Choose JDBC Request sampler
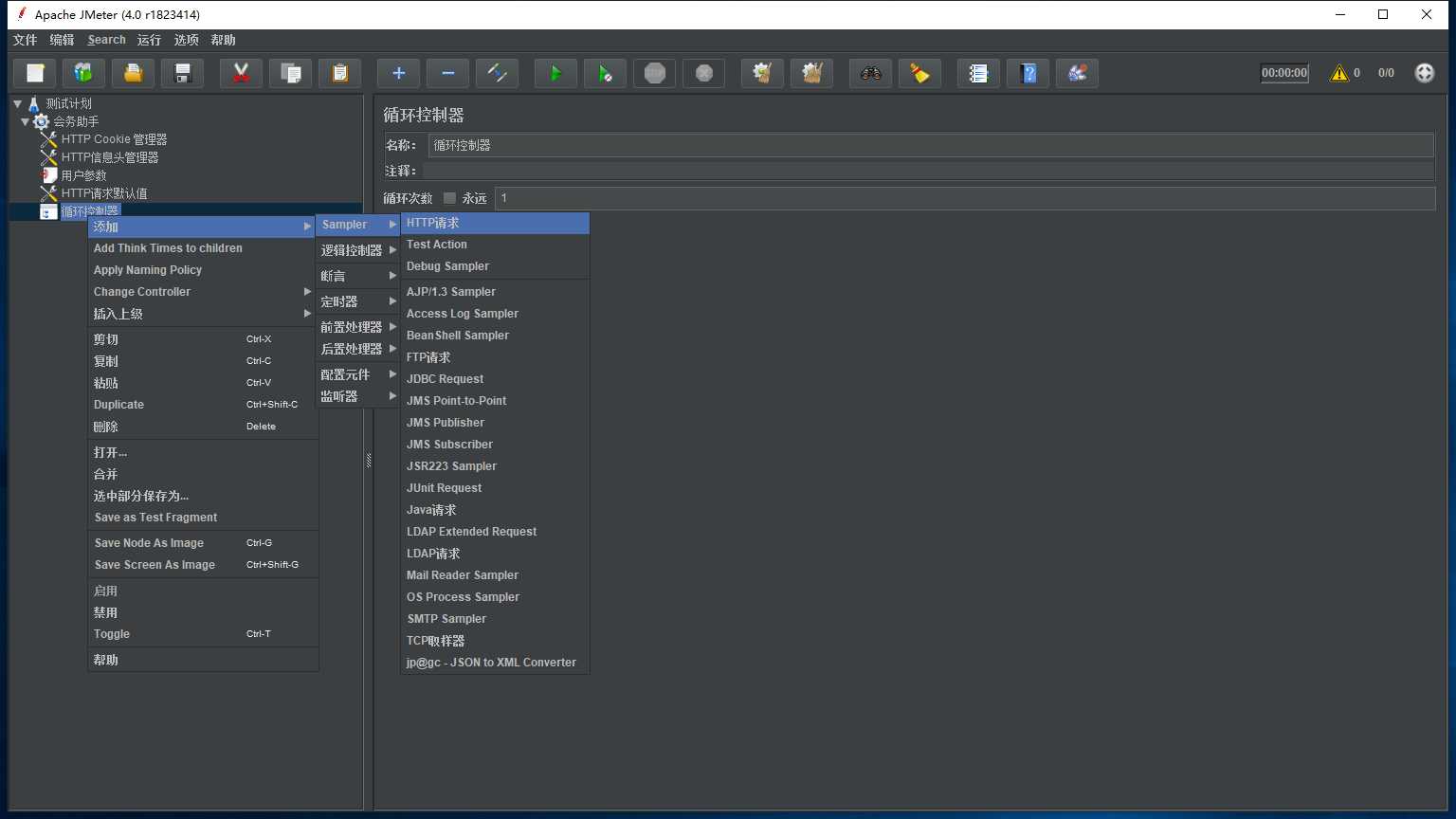This screenshot has height=819, width=1456. (x=495, y=379)
